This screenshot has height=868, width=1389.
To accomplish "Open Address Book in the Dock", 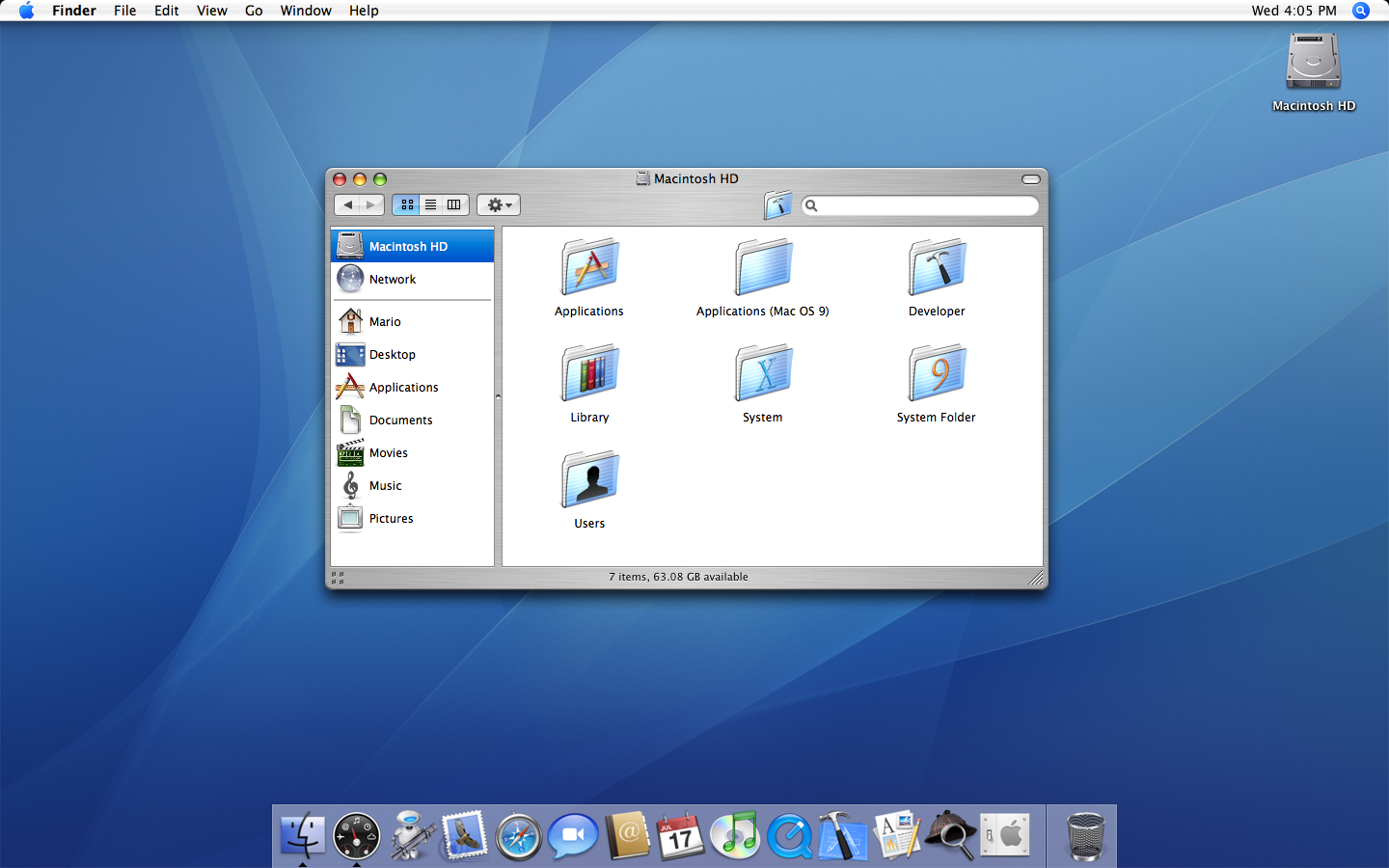I will [628, 835].
